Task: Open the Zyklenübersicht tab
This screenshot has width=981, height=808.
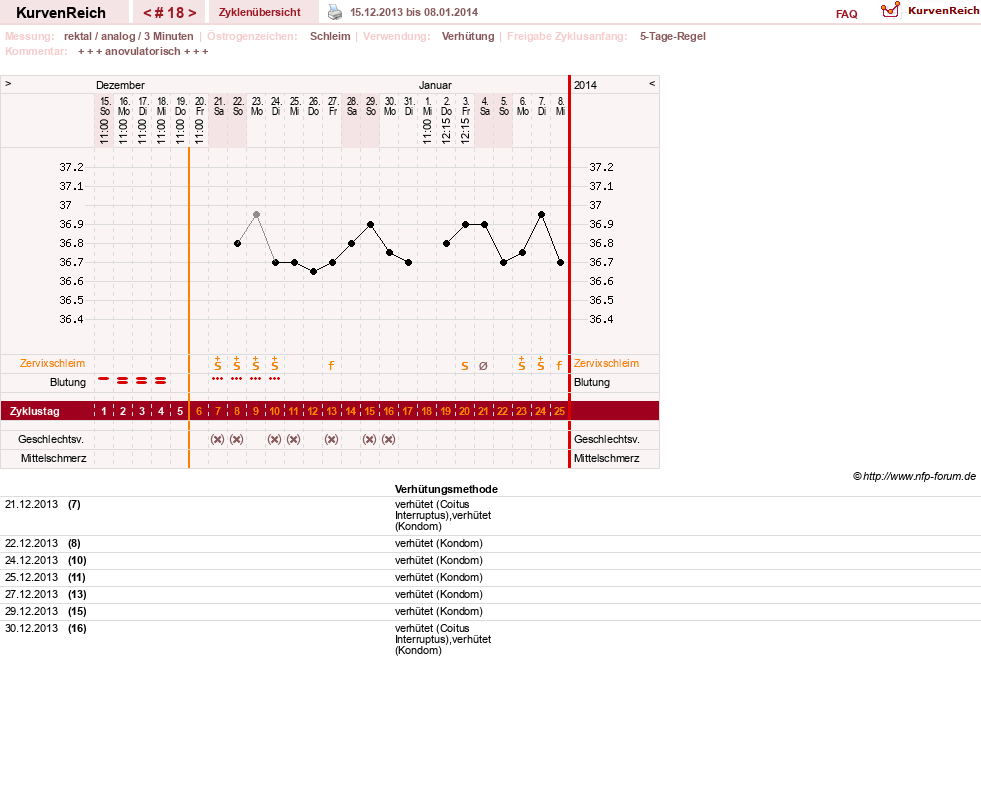Action: tap(260, 12)
